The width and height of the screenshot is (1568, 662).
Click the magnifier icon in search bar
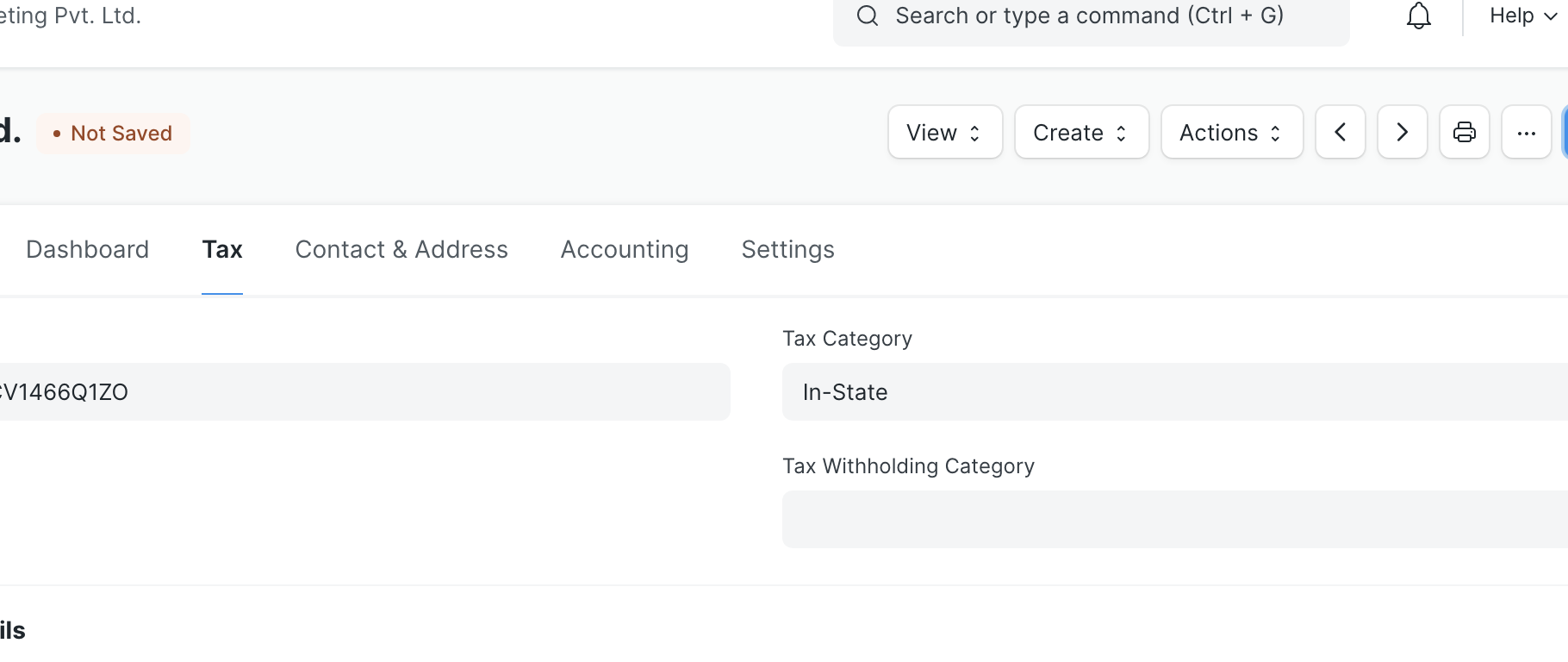point(868,16)
